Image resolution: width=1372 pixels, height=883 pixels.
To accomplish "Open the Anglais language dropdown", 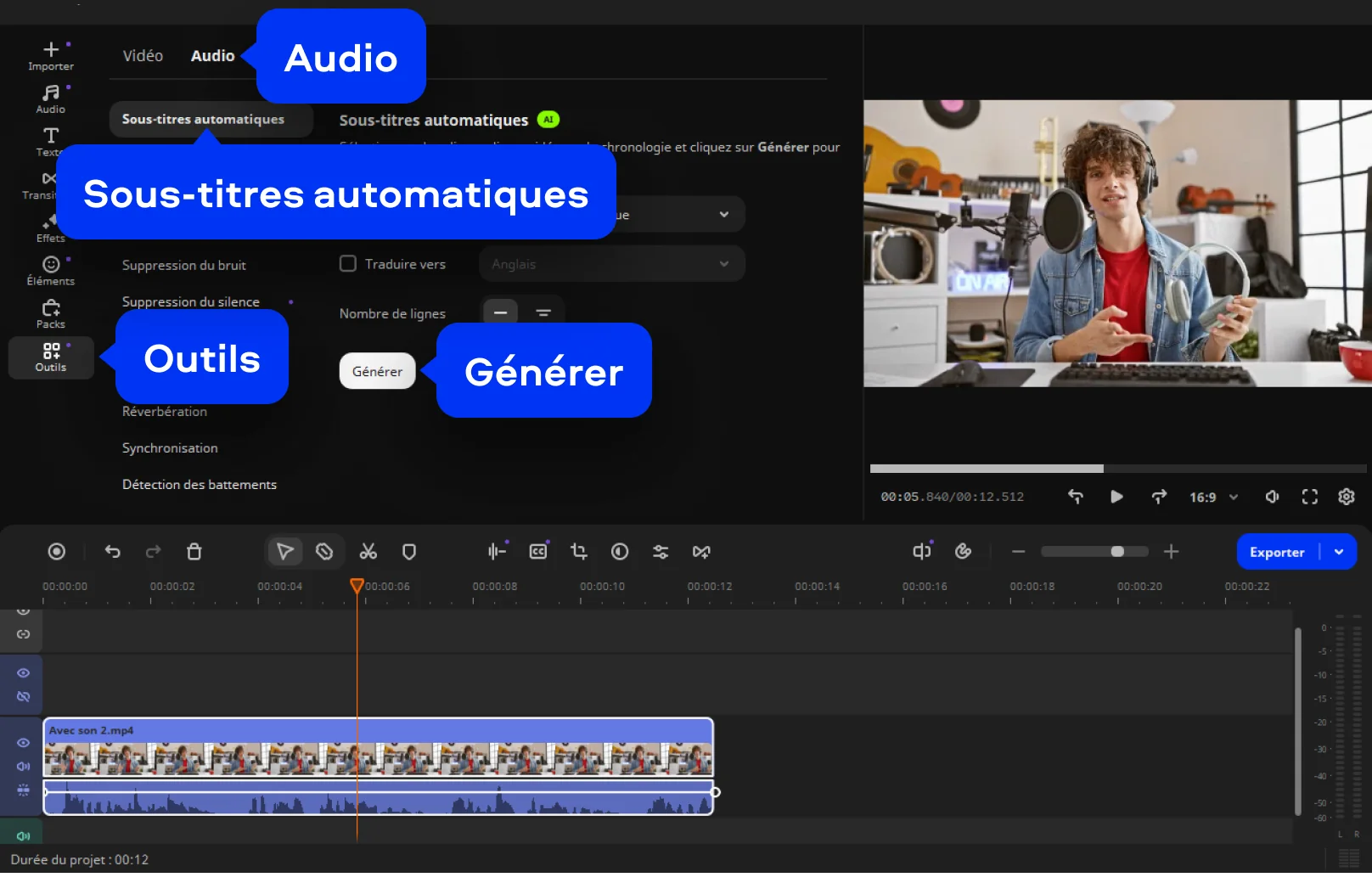I will (x=612, y=264).
